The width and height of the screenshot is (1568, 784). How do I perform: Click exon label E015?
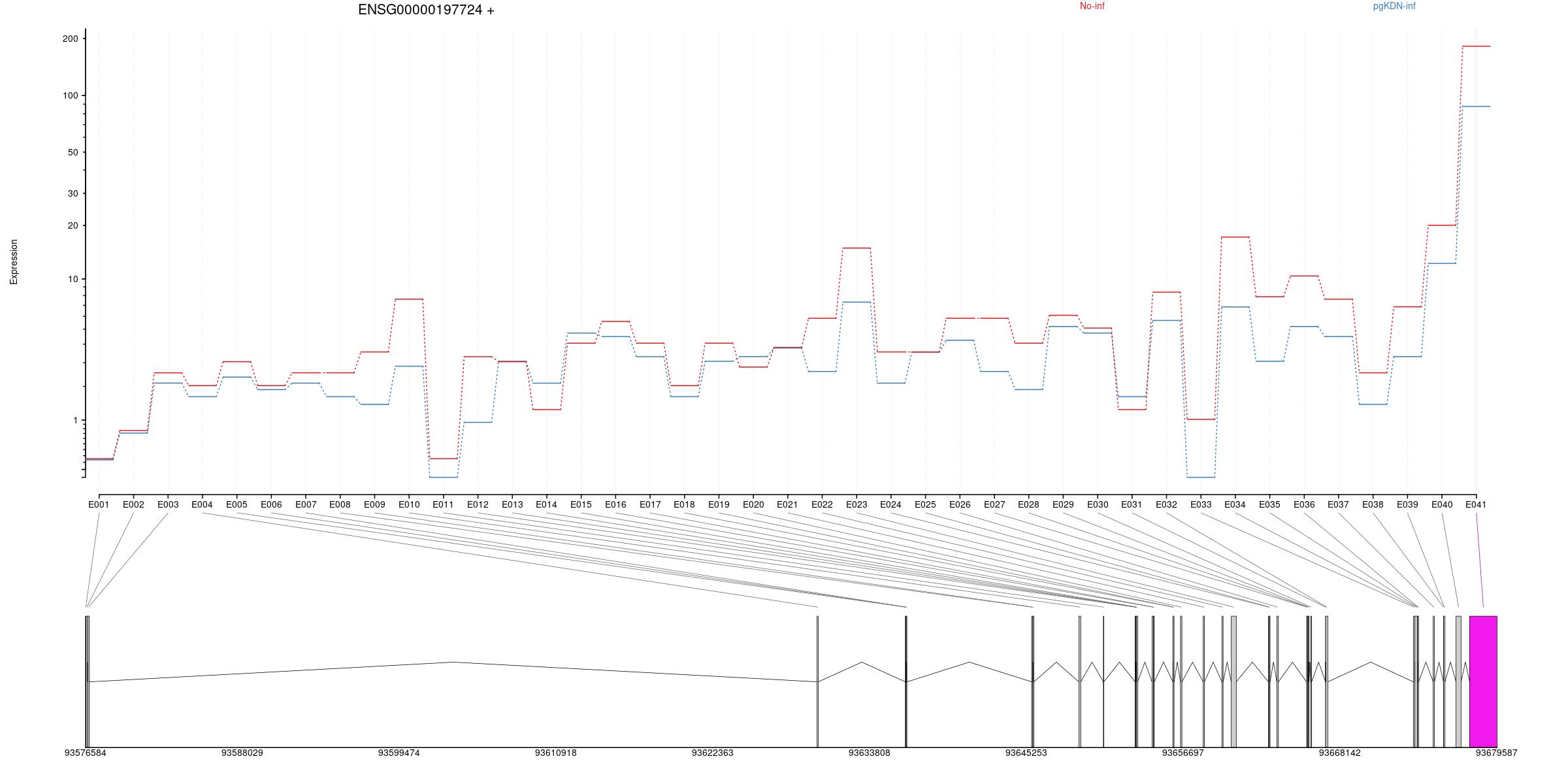click(x=581, y=504)
